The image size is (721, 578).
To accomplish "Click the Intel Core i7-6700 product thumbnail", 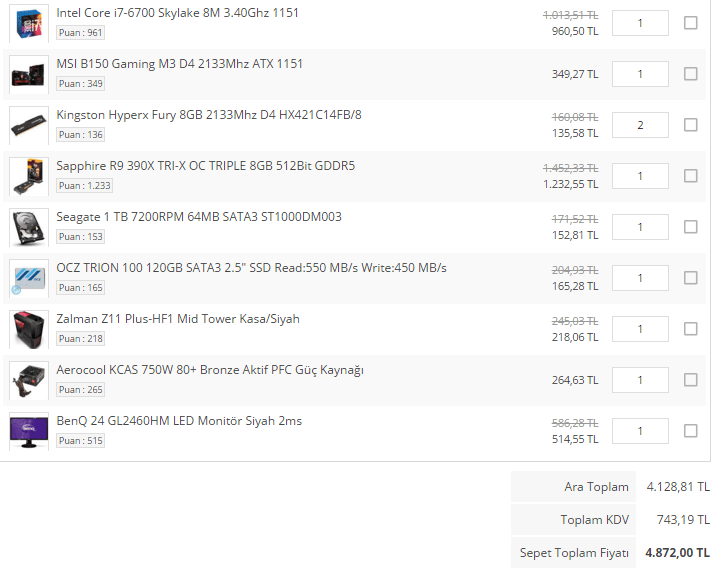I will [x=28, y=23].
